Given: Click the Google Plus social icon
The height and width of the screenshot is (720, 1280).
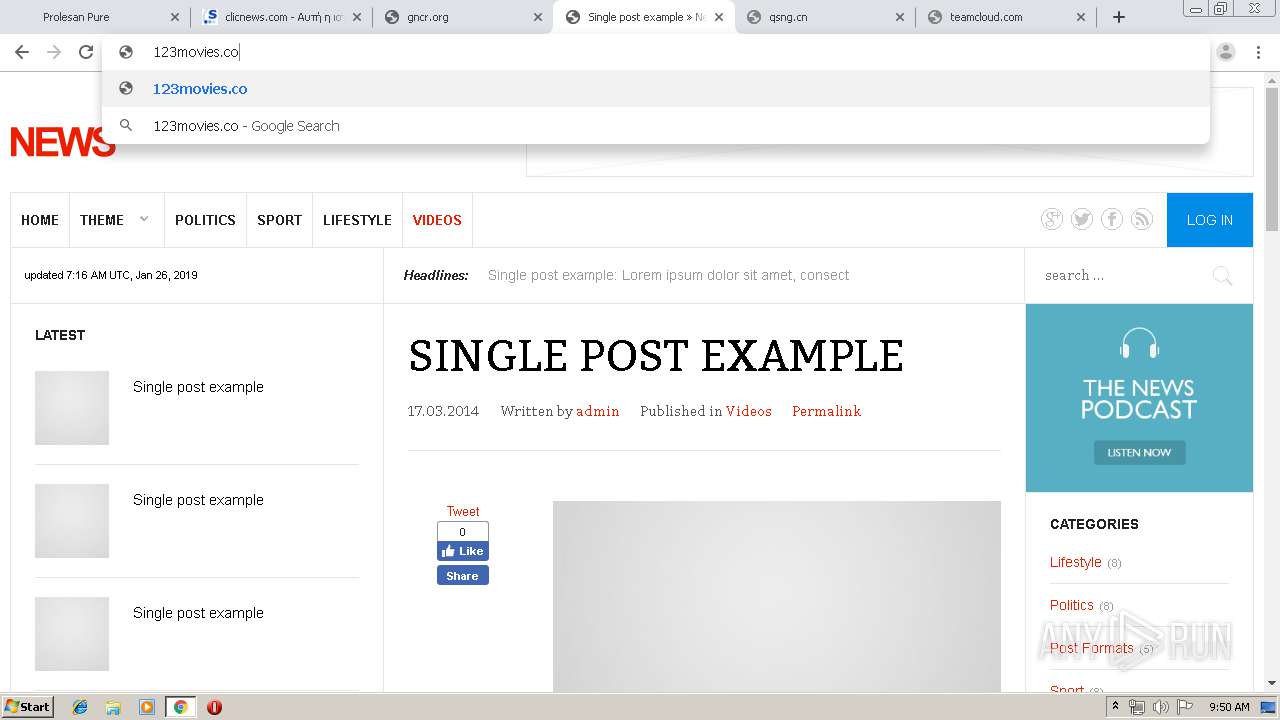Looking at the screenshot, I should click(x=1052, y=219).
